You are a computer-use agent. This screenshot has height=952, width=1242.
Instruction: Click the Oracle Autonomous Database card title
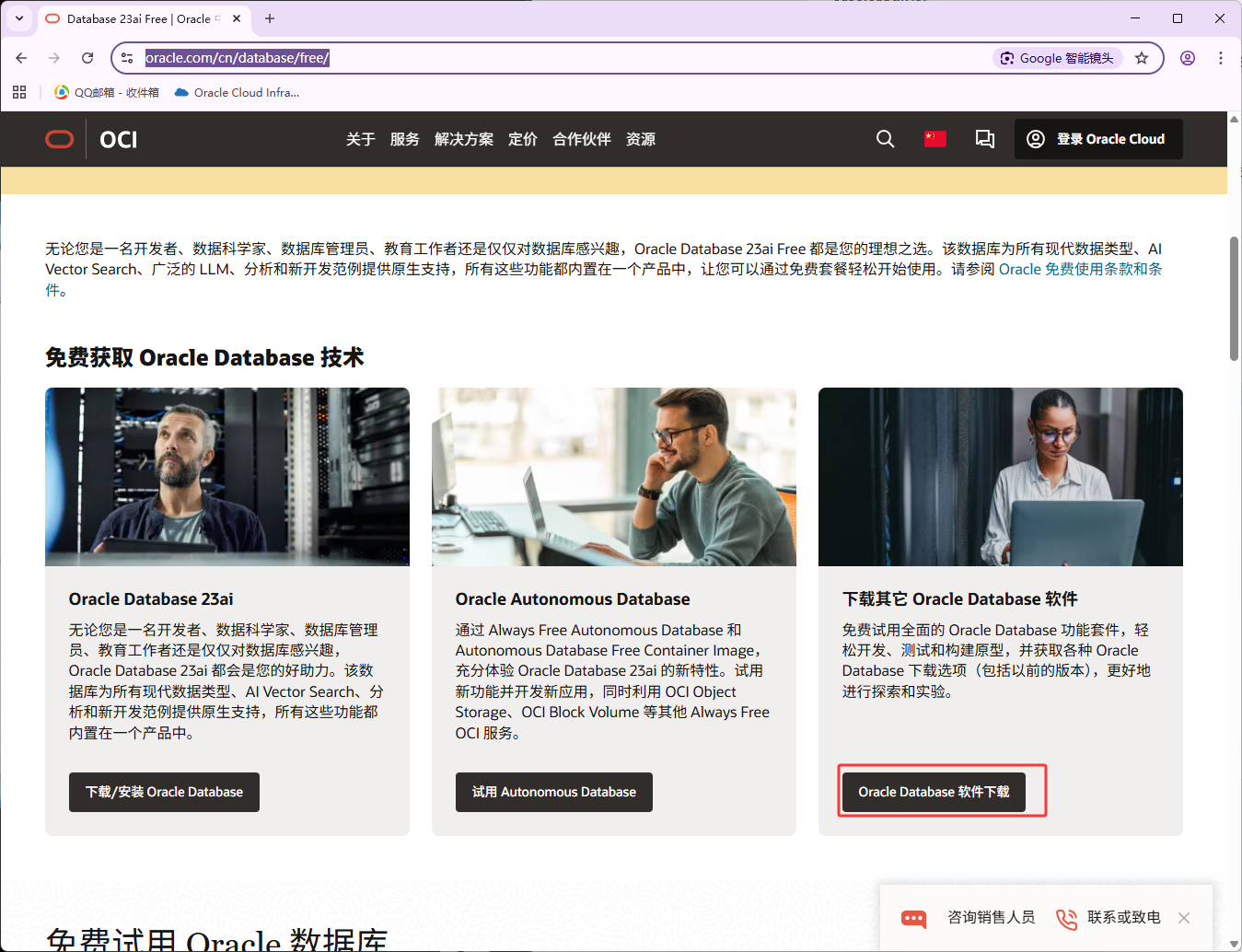pyautogui.click(x=573, y=599)
